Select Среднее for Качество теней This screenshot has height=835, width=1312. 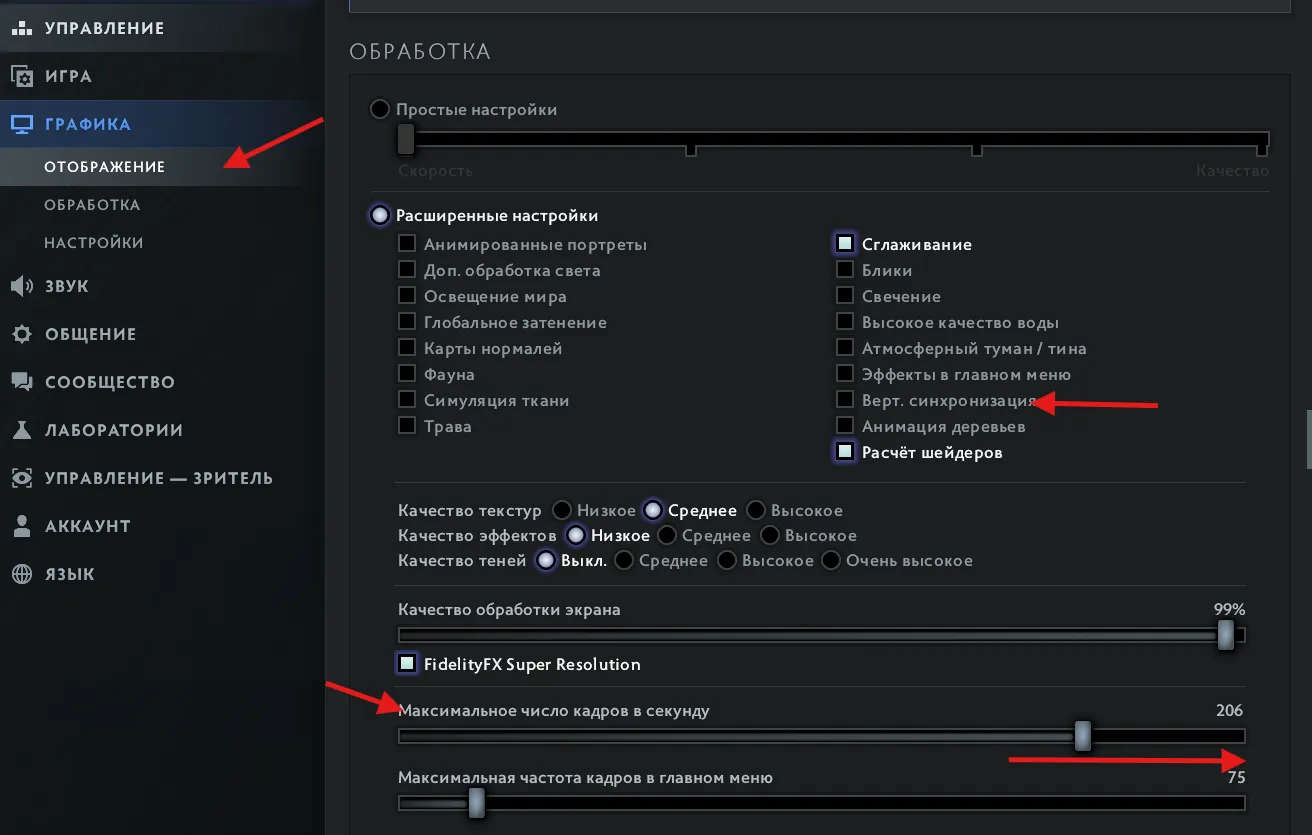point(622,560)
